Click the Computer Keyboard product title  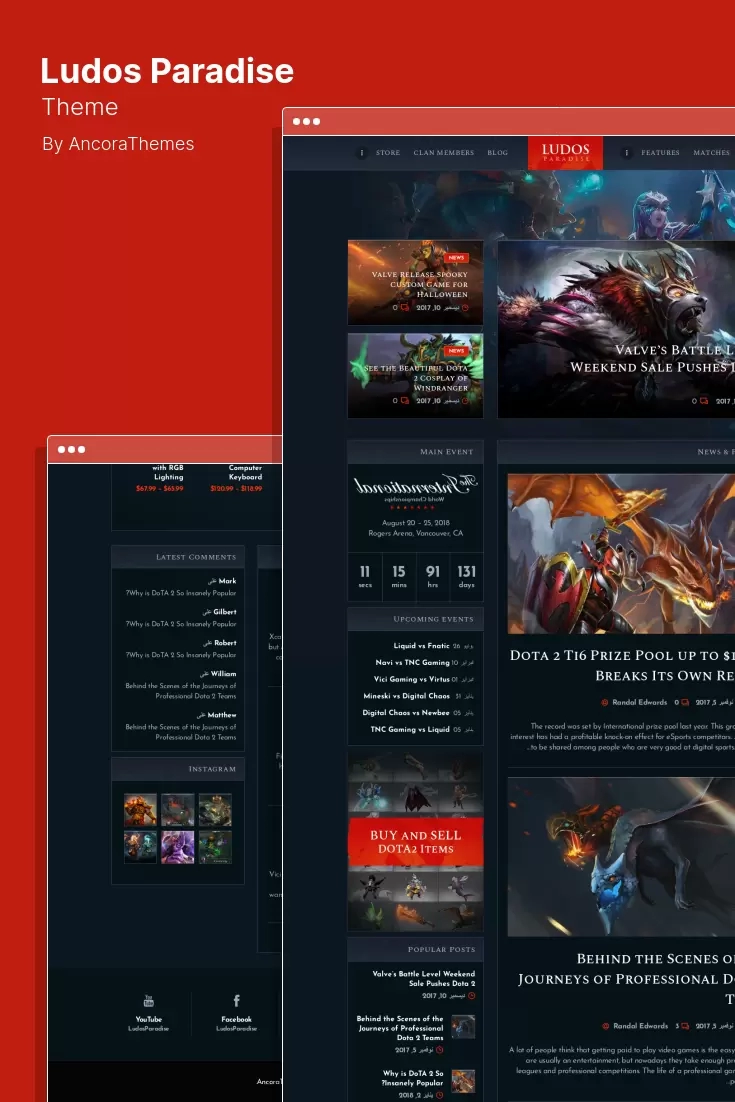tap(245, 472)
